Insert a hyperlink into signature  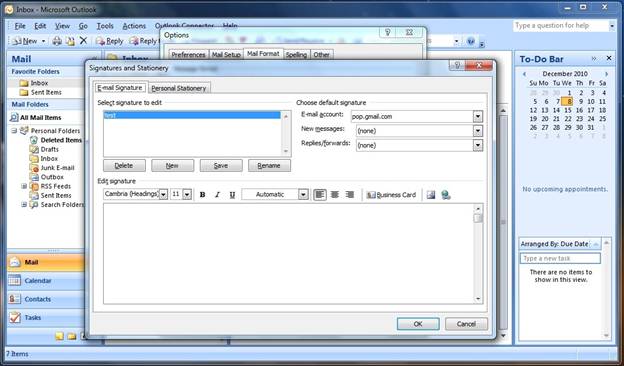446,195
